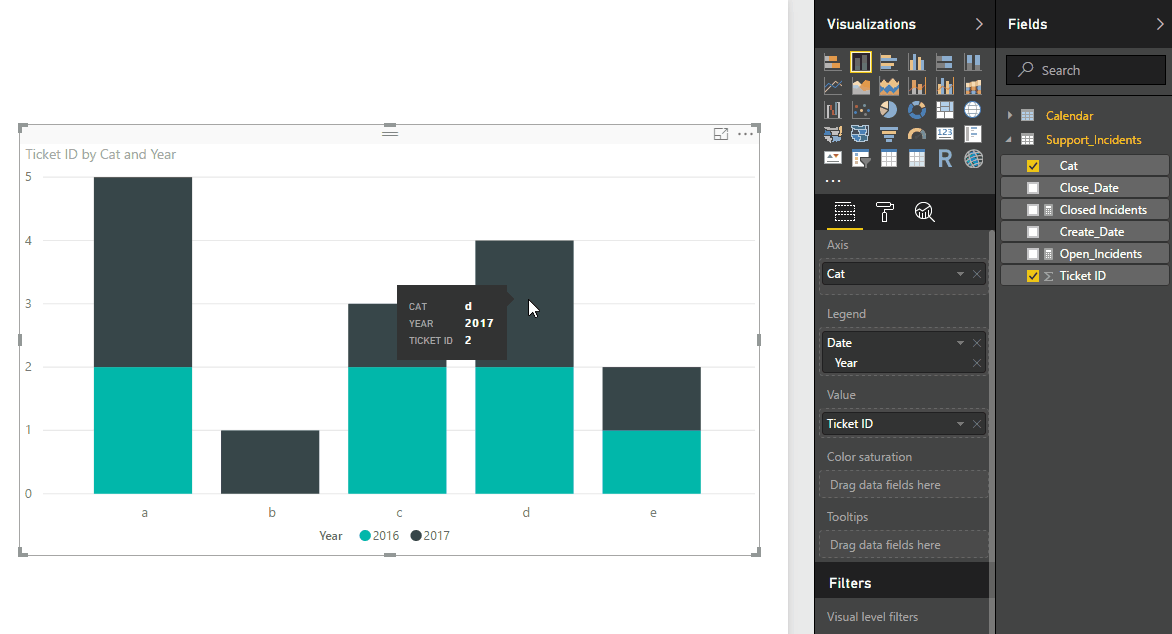Screen dimensions: 1172x634
Task: Check the Open_Incidents measure checkbox
Action: [1033, 254]
